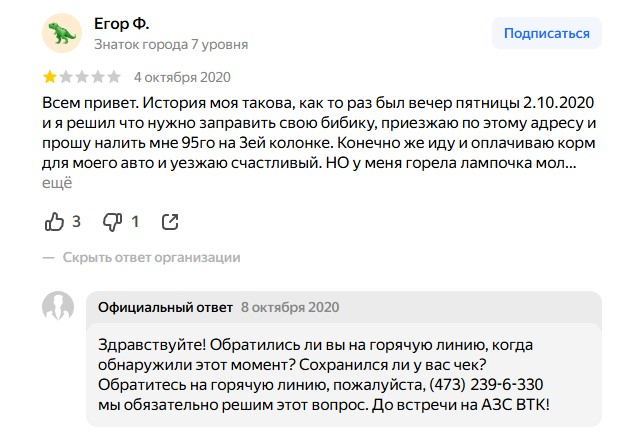Click 'Знаток города 7 уровня' status
The width and height of the screenshot is (627, 445).
[x=171, y=44]
